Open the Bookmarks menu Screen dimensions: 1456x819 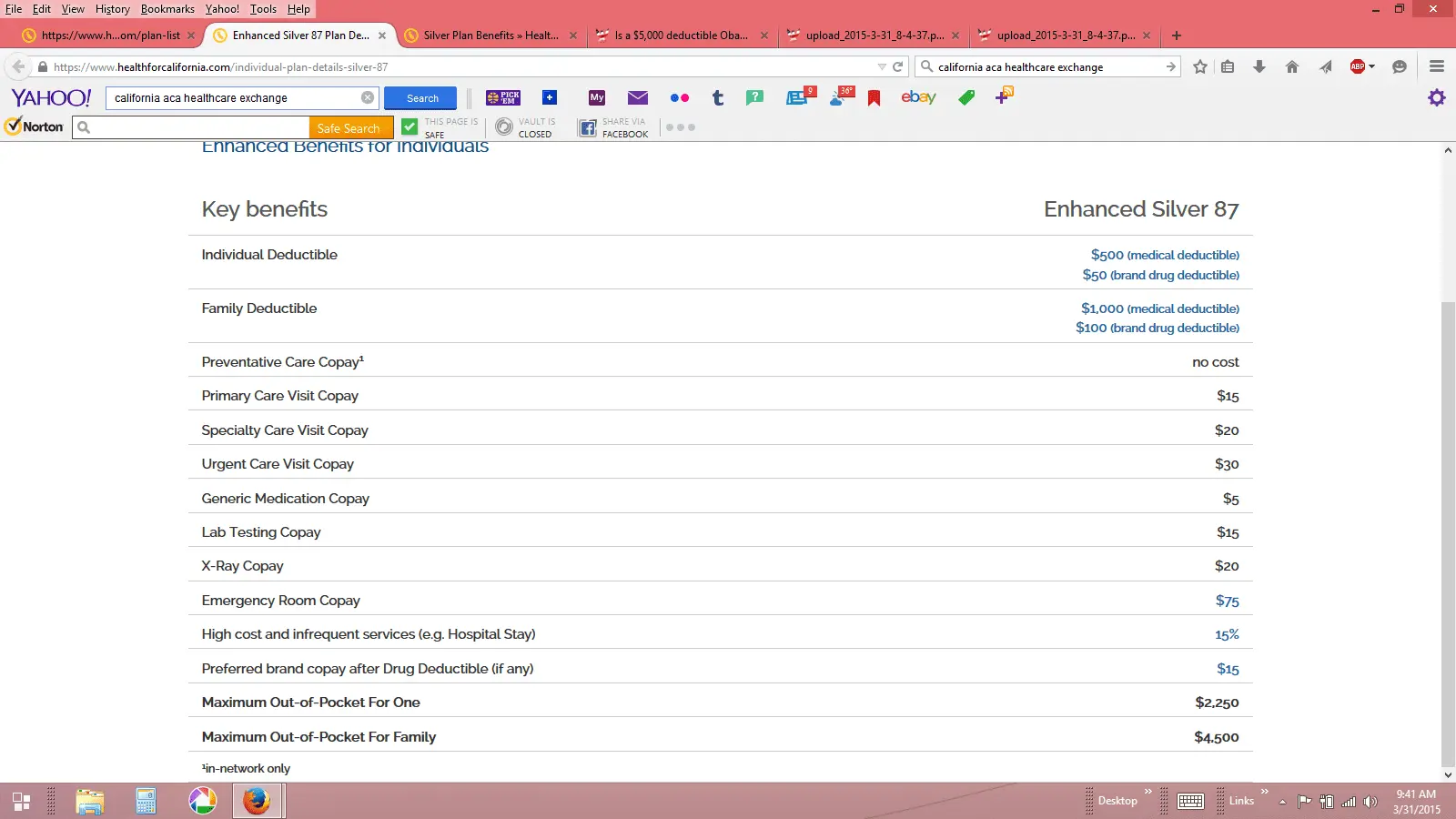click(167, 9)
